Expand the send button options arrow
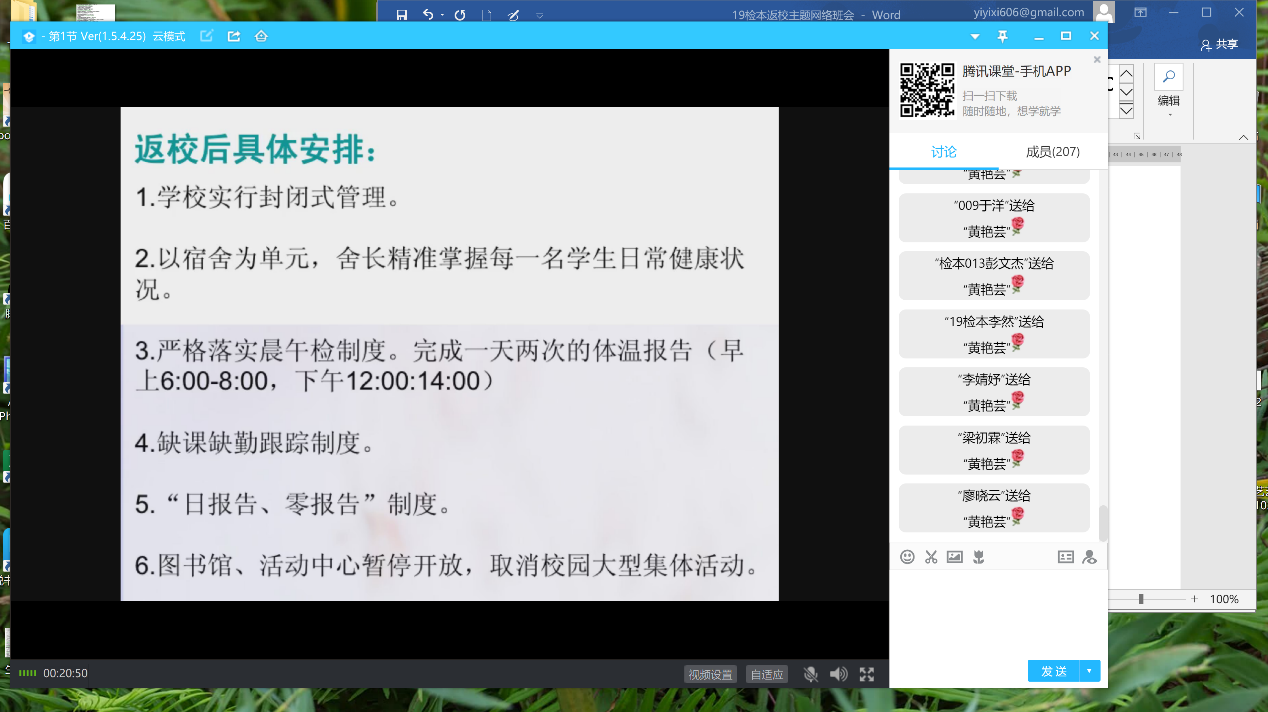The width and height of the screenshot is (1268, 712). click(x=1089, y=671)
